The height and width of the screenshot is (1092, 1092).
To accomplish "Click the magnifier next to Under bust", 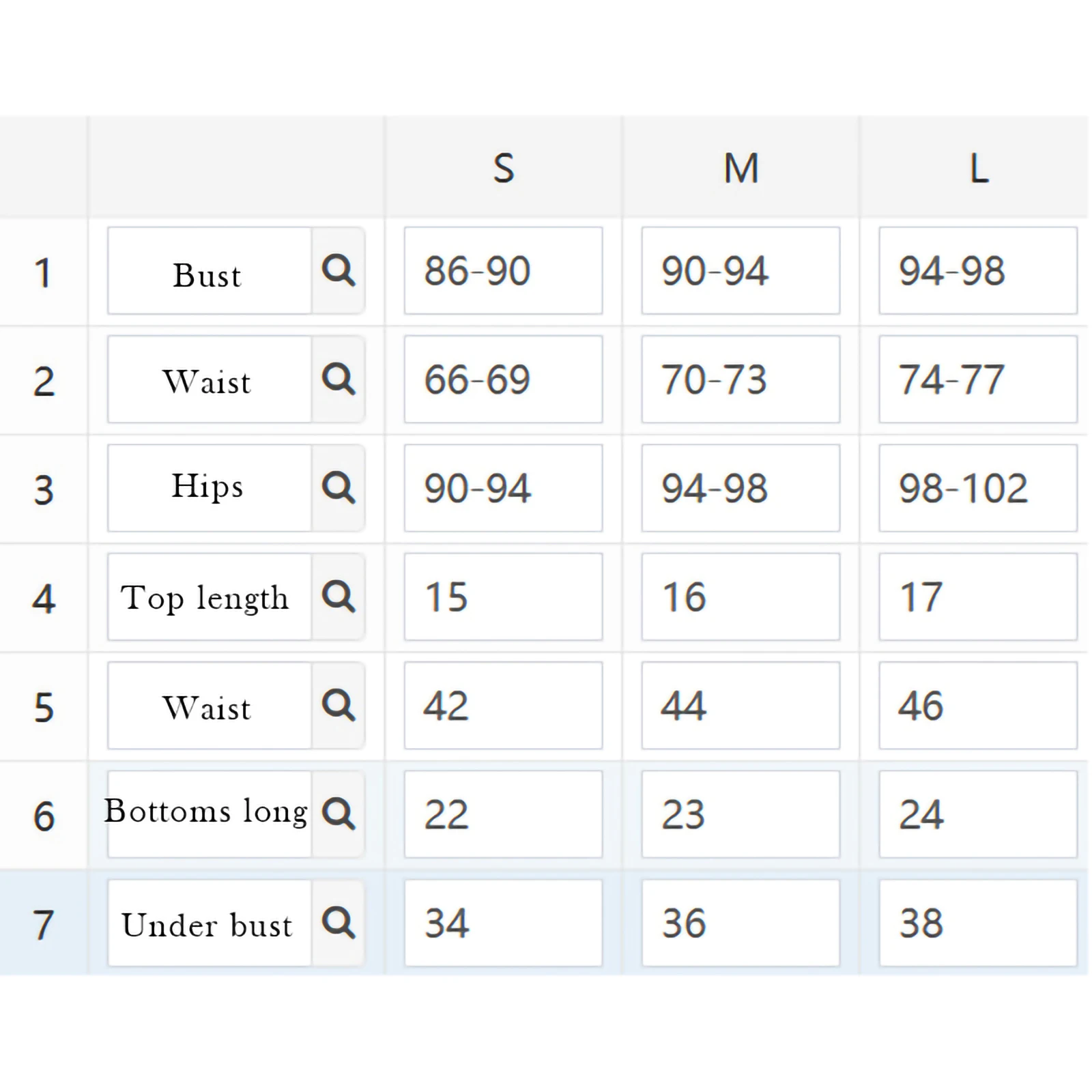I will [339, 923].
